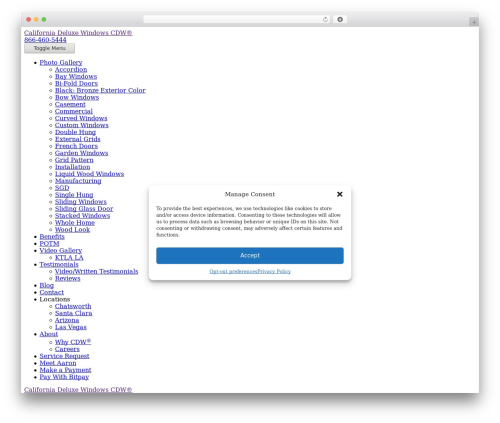Open the POTM menu item

49,244
